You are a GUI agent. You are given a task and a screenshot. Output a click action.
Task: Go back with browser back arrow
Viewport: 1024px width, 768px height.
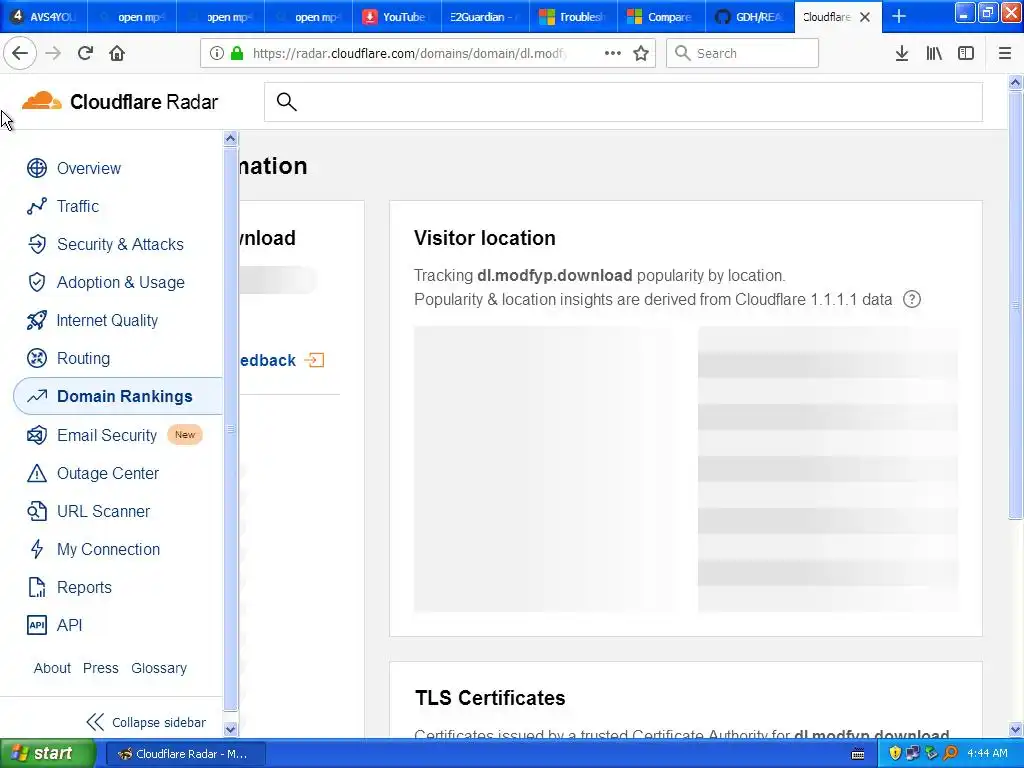coord(20,53)
